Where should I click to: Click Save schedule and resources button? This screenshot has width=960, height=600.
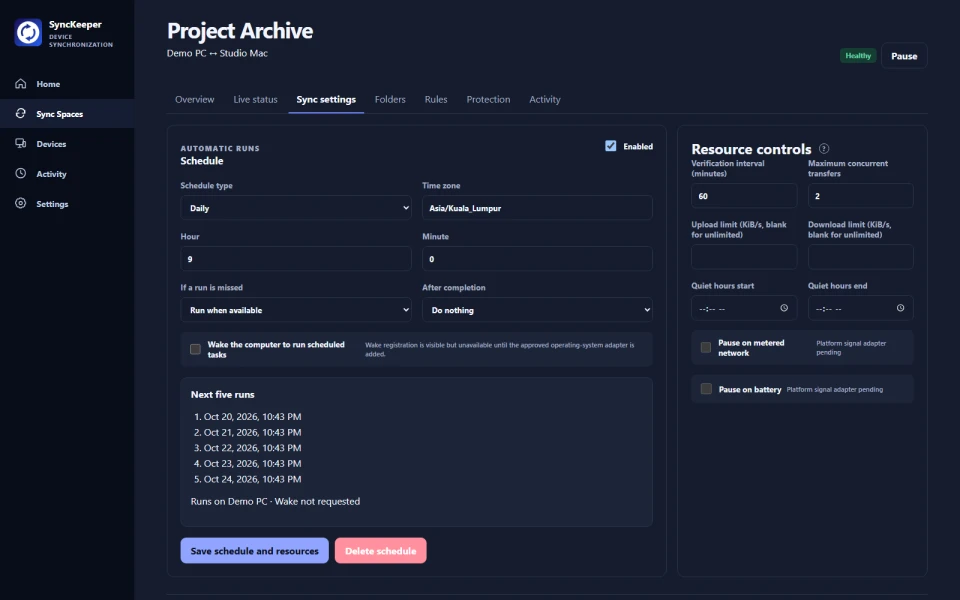[255, 550]
